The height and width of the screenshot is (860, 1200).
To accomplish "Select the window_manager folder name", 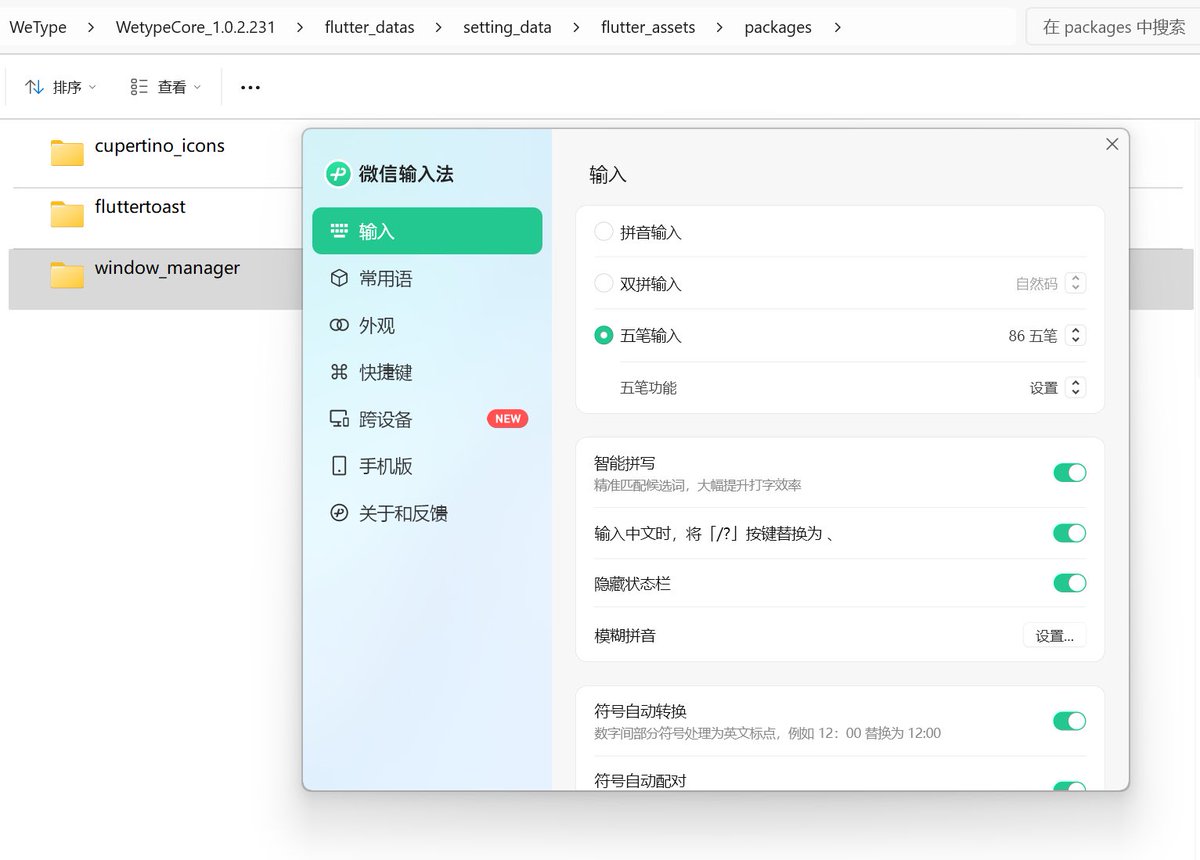I will [x=167, y=268].
